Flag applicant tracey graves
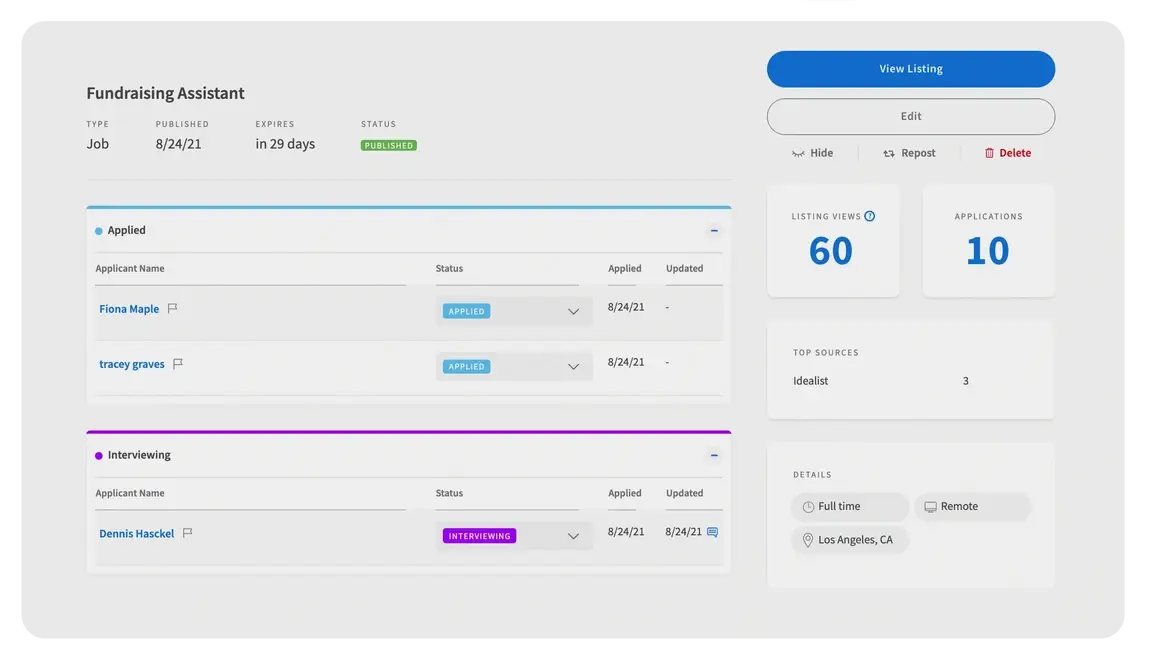Viewport: 1151px width, 659px height. (178, 363)
